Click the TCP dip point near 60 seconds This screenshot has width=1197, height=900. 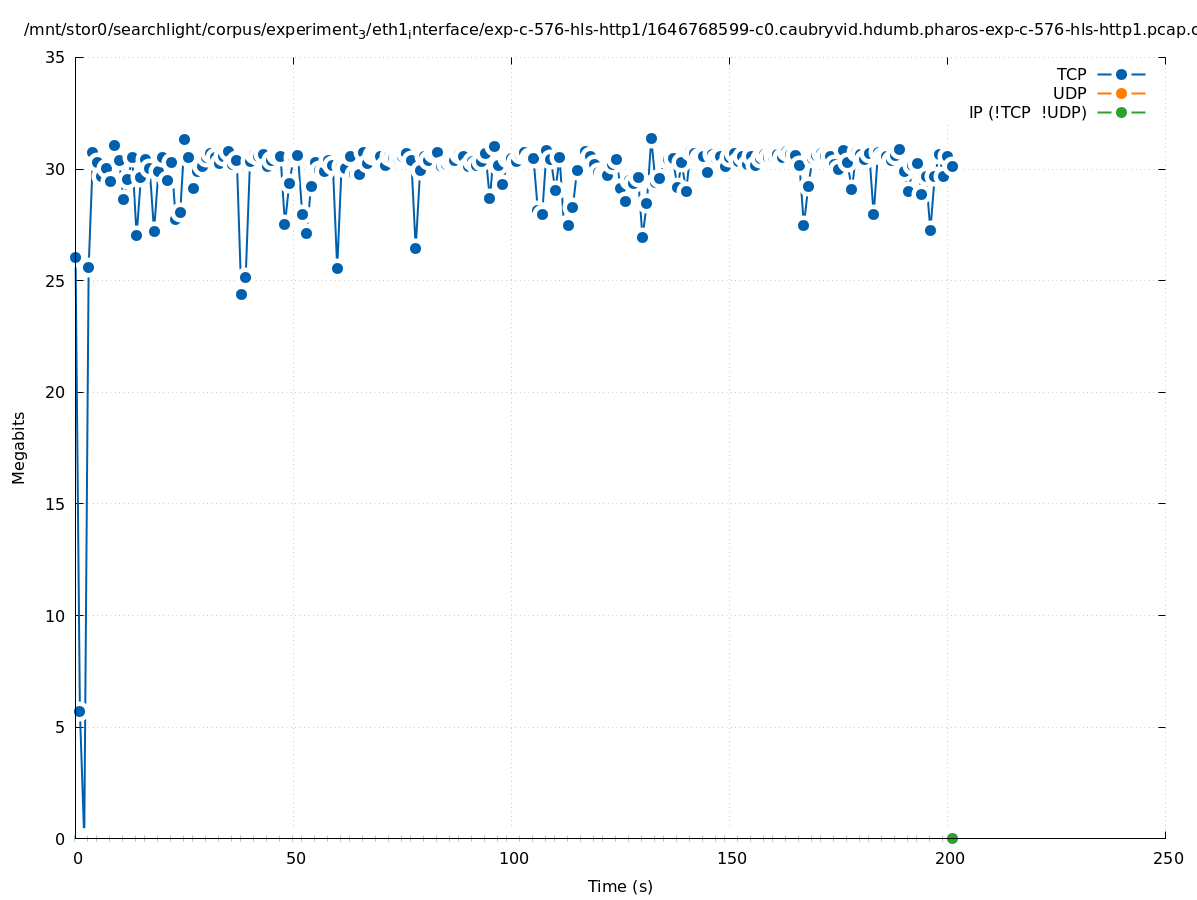337,268
